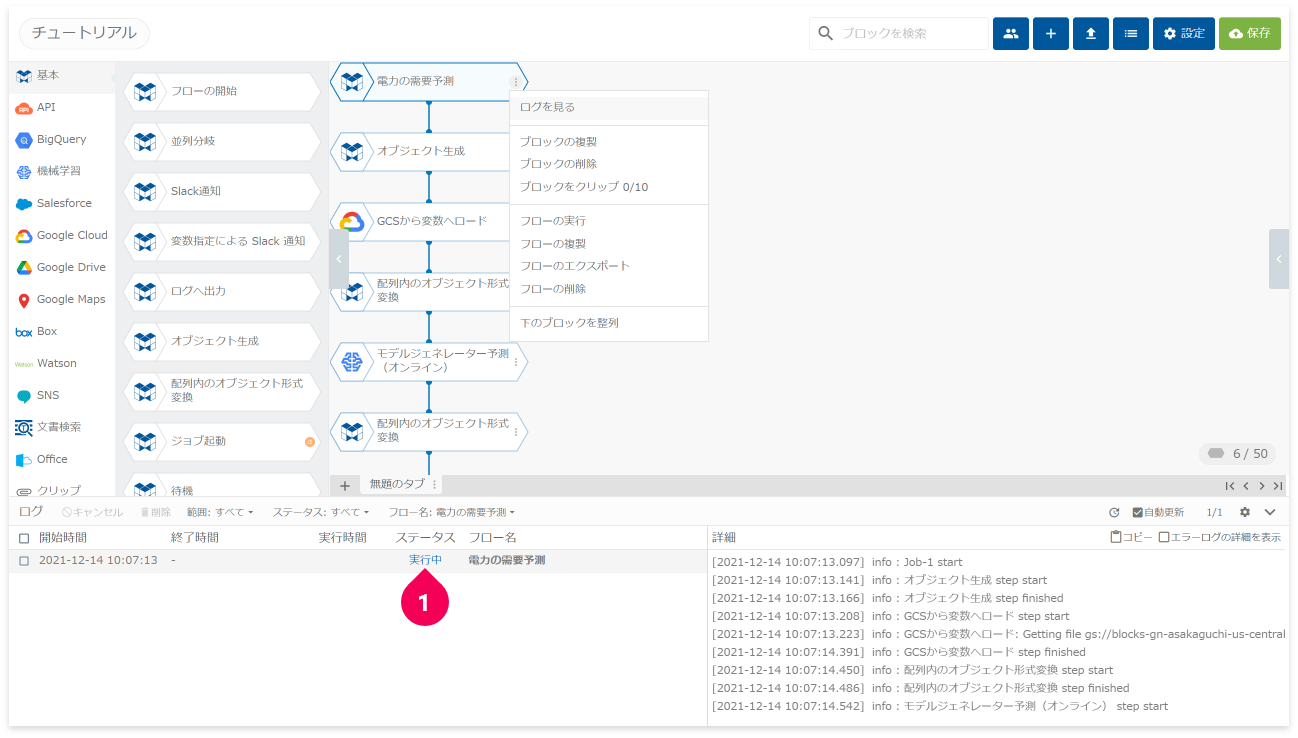Open the 範囲: すべて dropdown
1298x738 pixels.
coord(220,512)
